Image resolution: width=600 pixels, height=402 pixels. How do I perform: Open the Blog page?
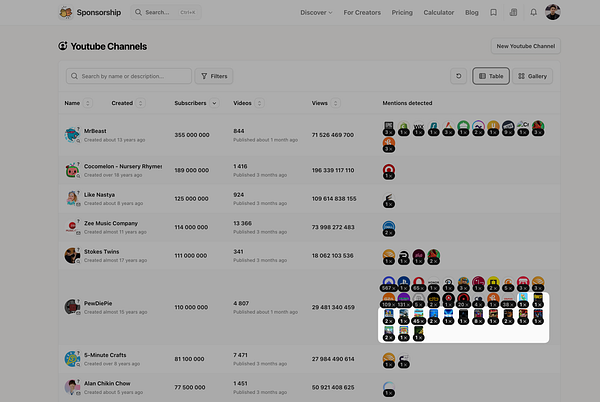pos(471,13)
